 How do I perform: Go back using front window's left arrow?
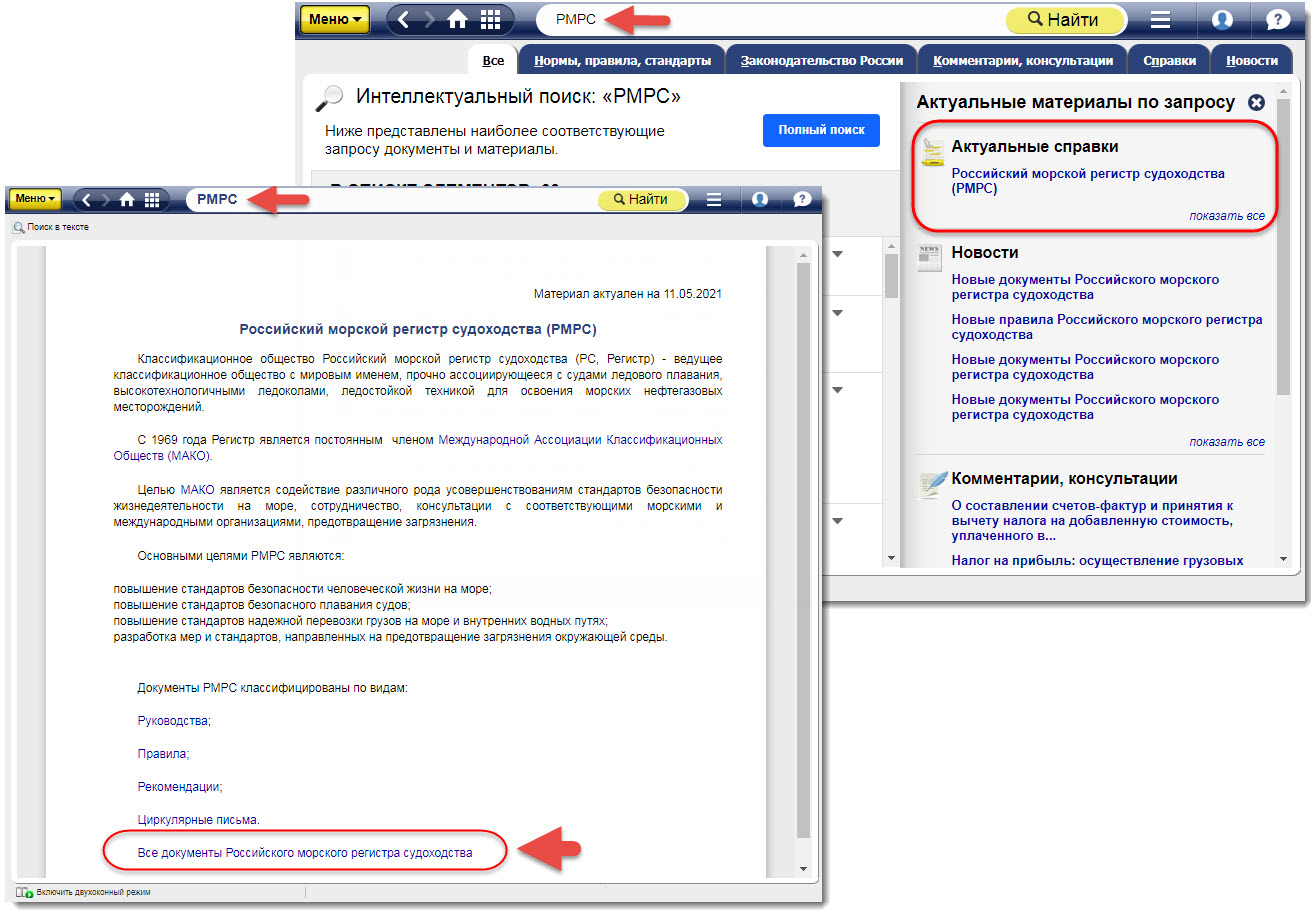pyautogui.click(x=86, y=199)
